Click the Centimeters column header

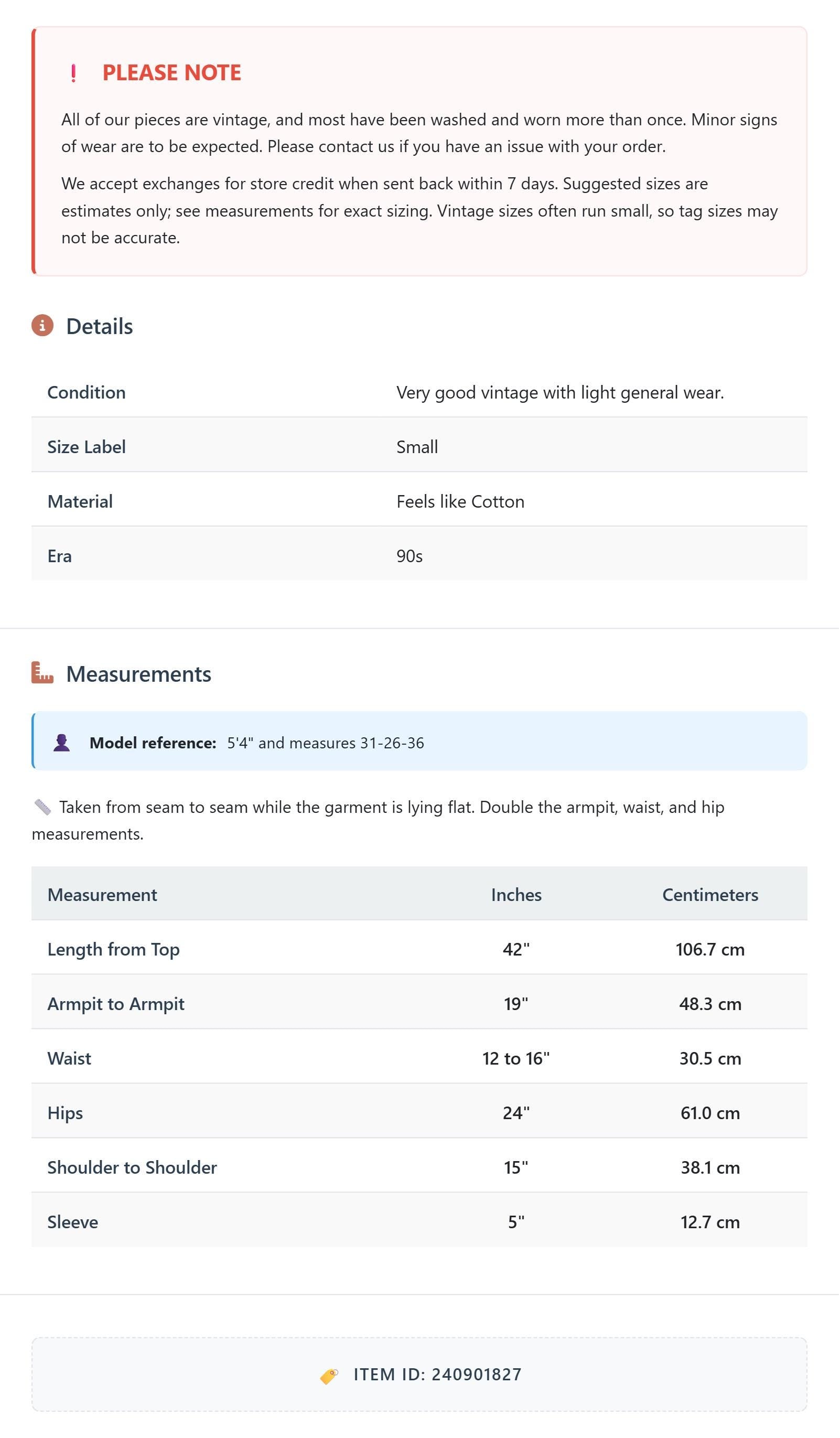click(710, 895)
